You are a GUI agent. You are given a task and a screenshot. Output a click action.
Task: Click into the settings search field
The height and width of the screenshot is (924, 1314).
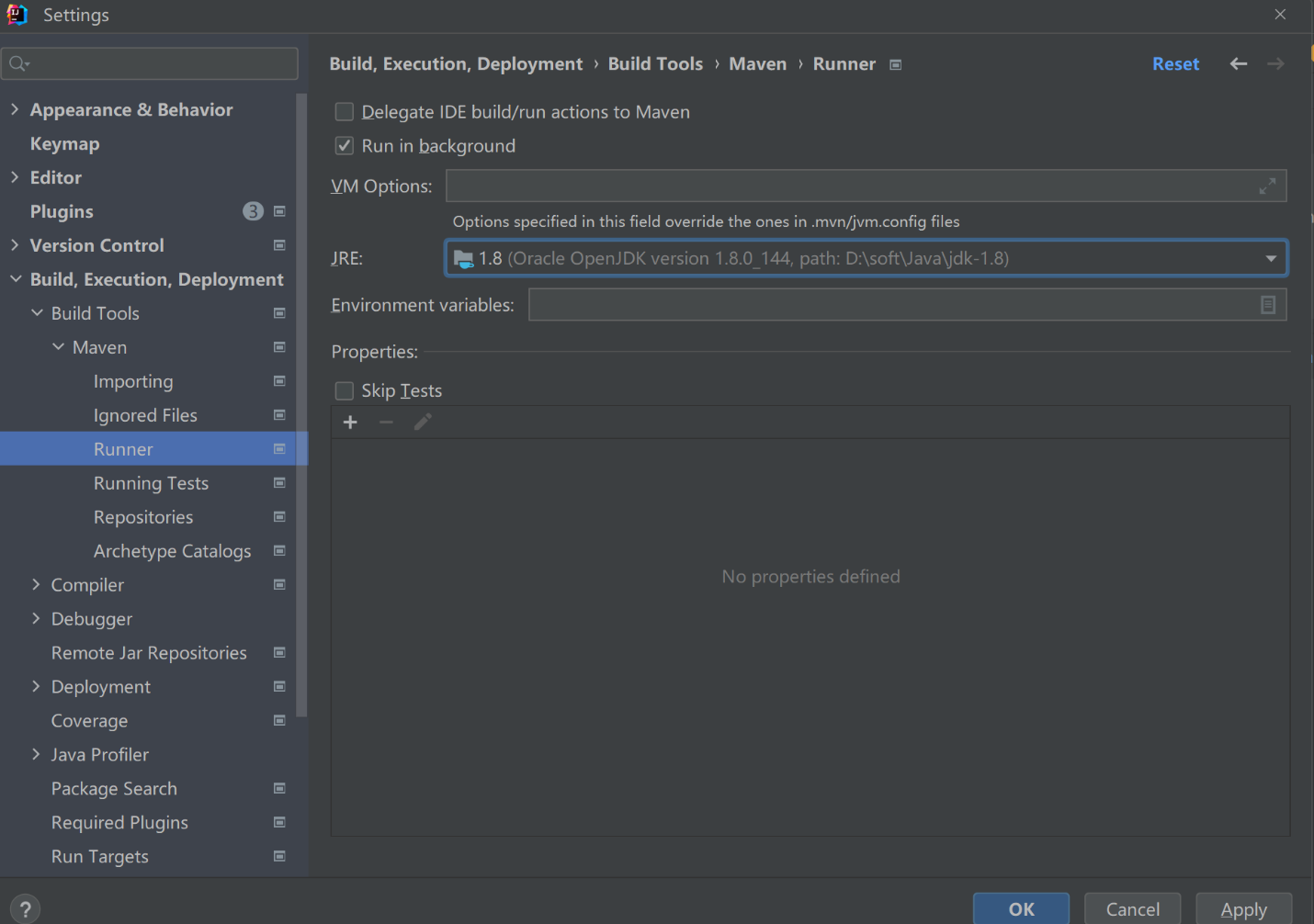click(x=150, y=63)
